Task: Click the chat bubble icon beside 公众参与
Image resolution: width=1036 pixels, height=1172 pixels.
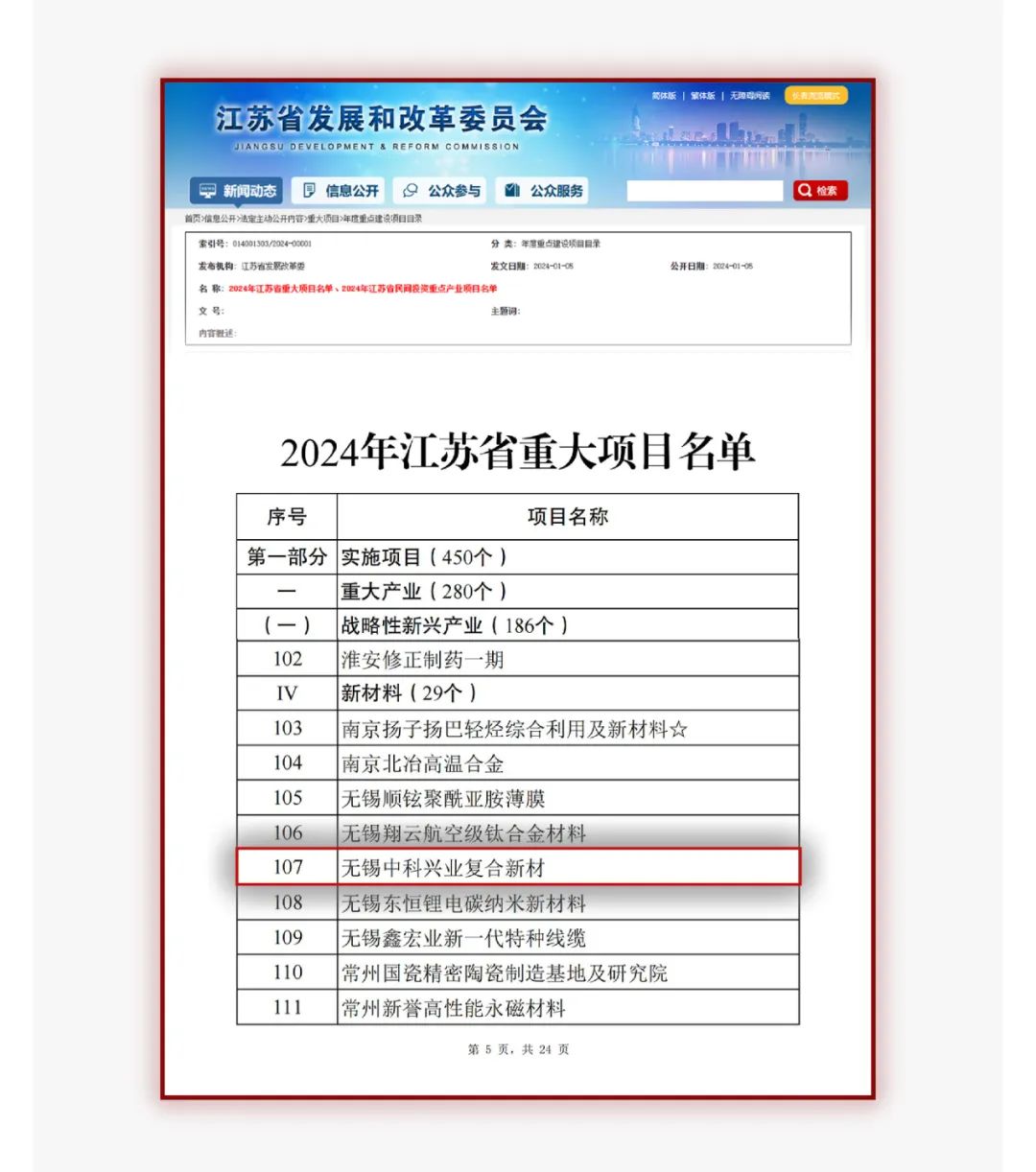Action: pos(411,191)
